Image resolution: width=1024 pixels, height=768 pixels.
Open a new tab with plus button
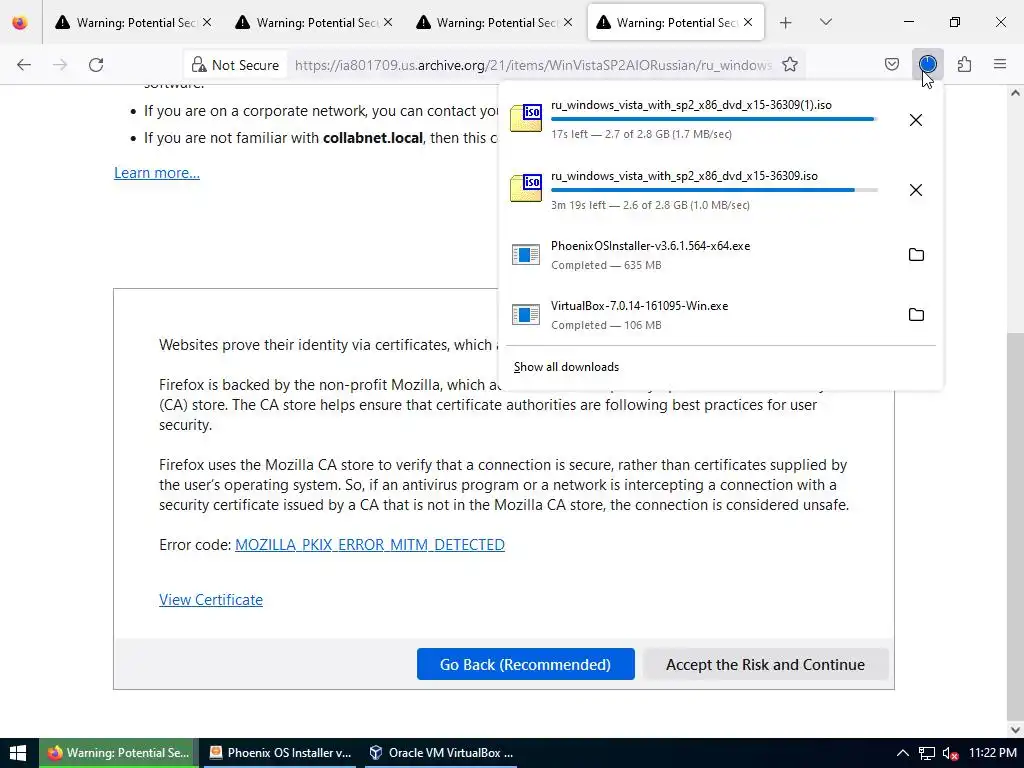[x=786, y=23]
